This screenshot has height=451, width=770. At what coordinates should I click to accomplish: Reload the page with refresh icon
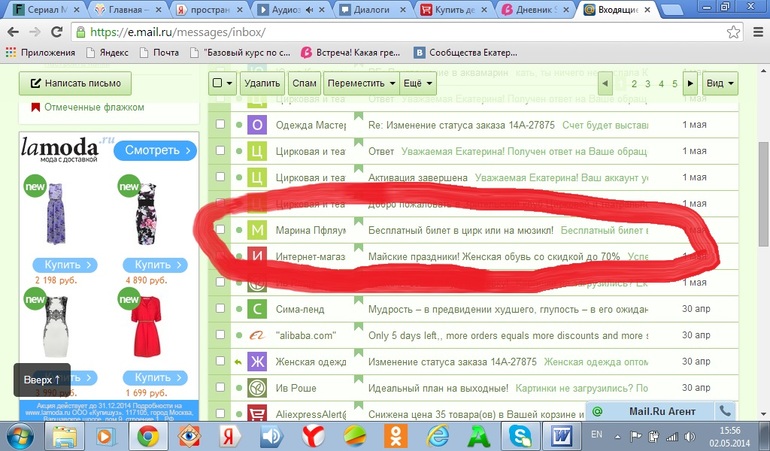pyautogui.click(x=56, y=32)
